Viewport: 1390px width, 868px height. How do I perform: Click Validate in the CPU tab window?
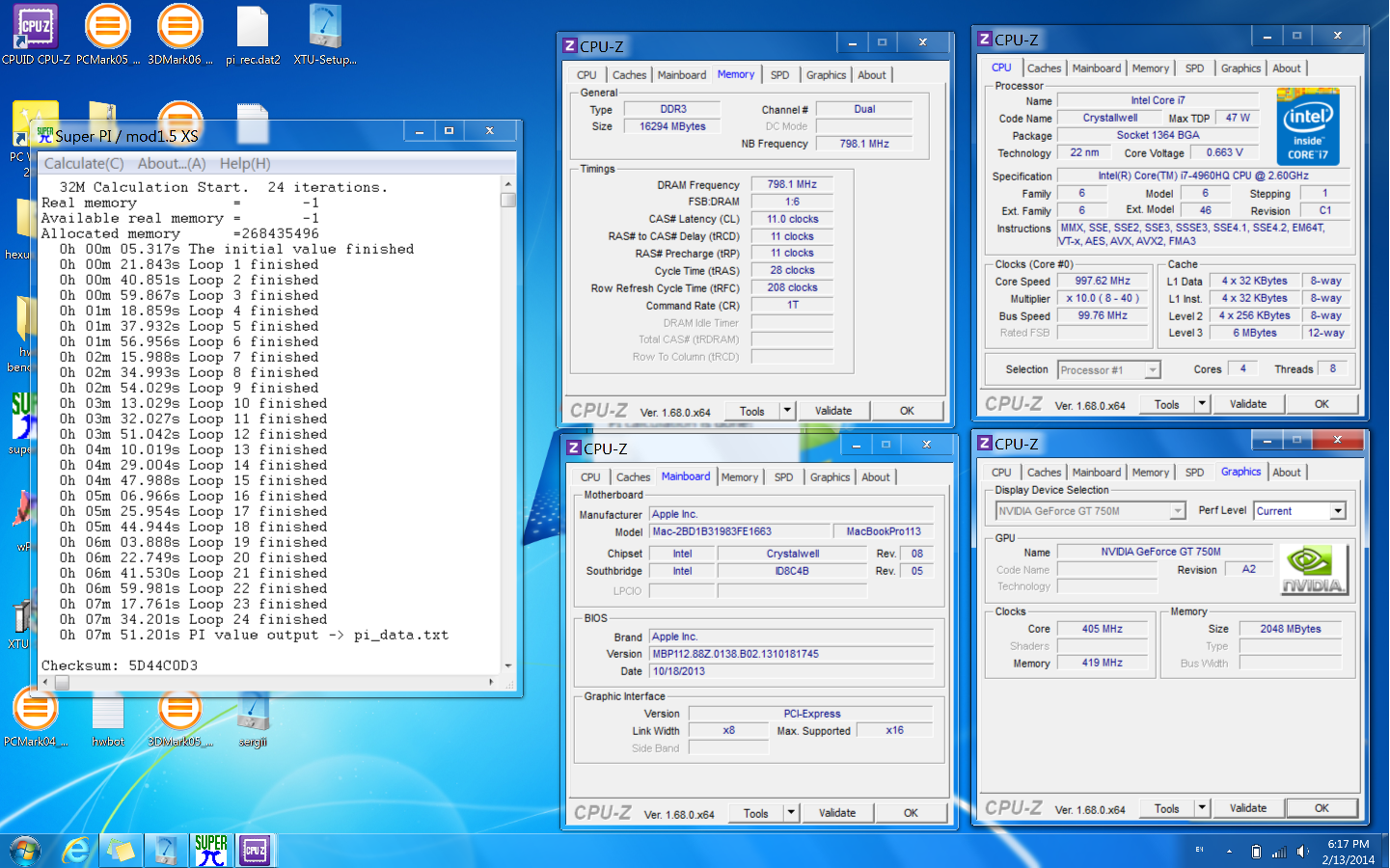coord(1248,404)
